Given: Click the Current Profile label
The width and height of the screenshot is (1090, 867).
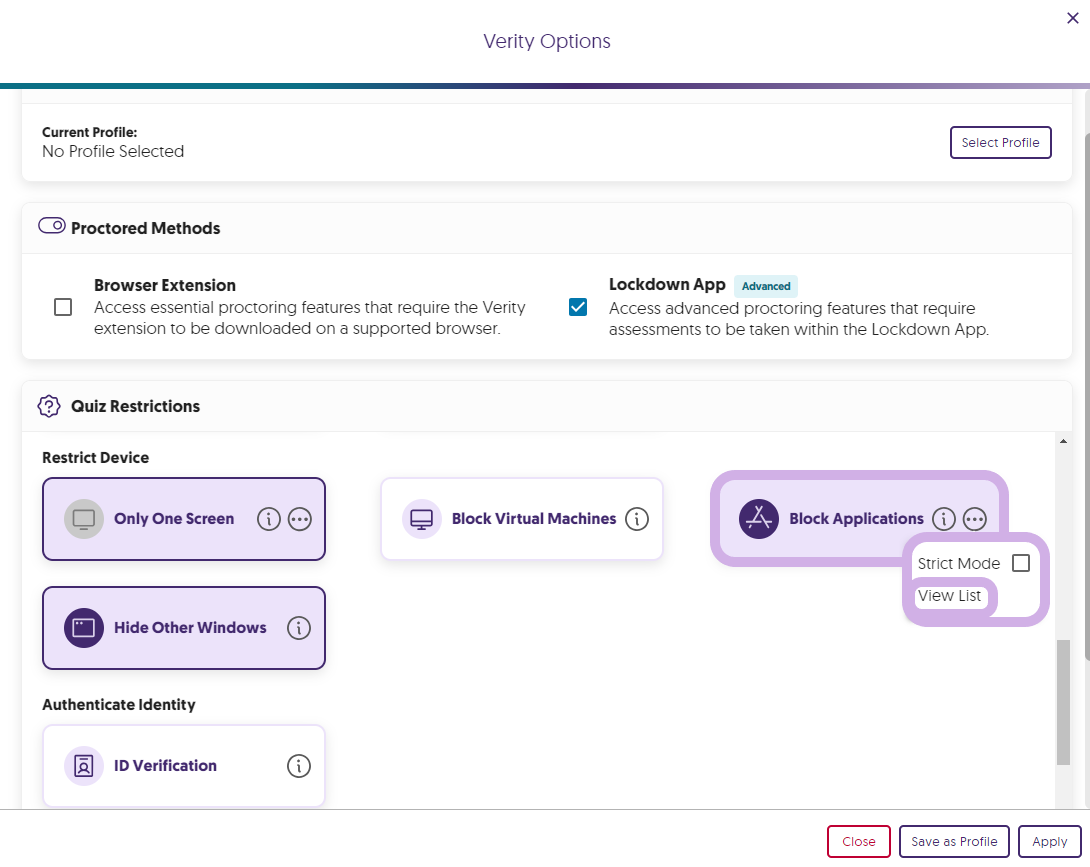Looking at the screenshot, I should (90, 132).
